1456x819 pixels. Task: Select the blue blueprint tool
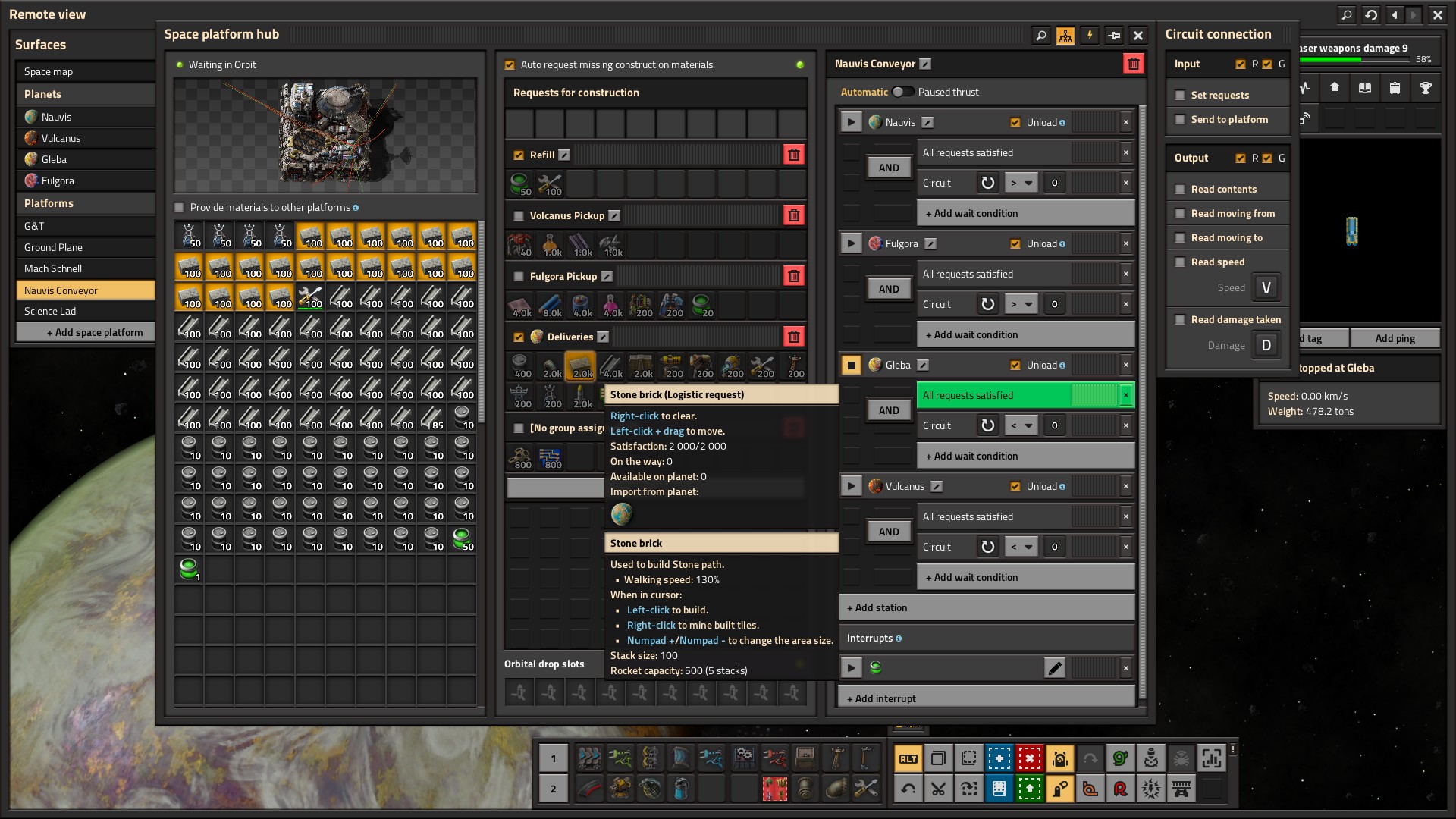pos(999,758)
